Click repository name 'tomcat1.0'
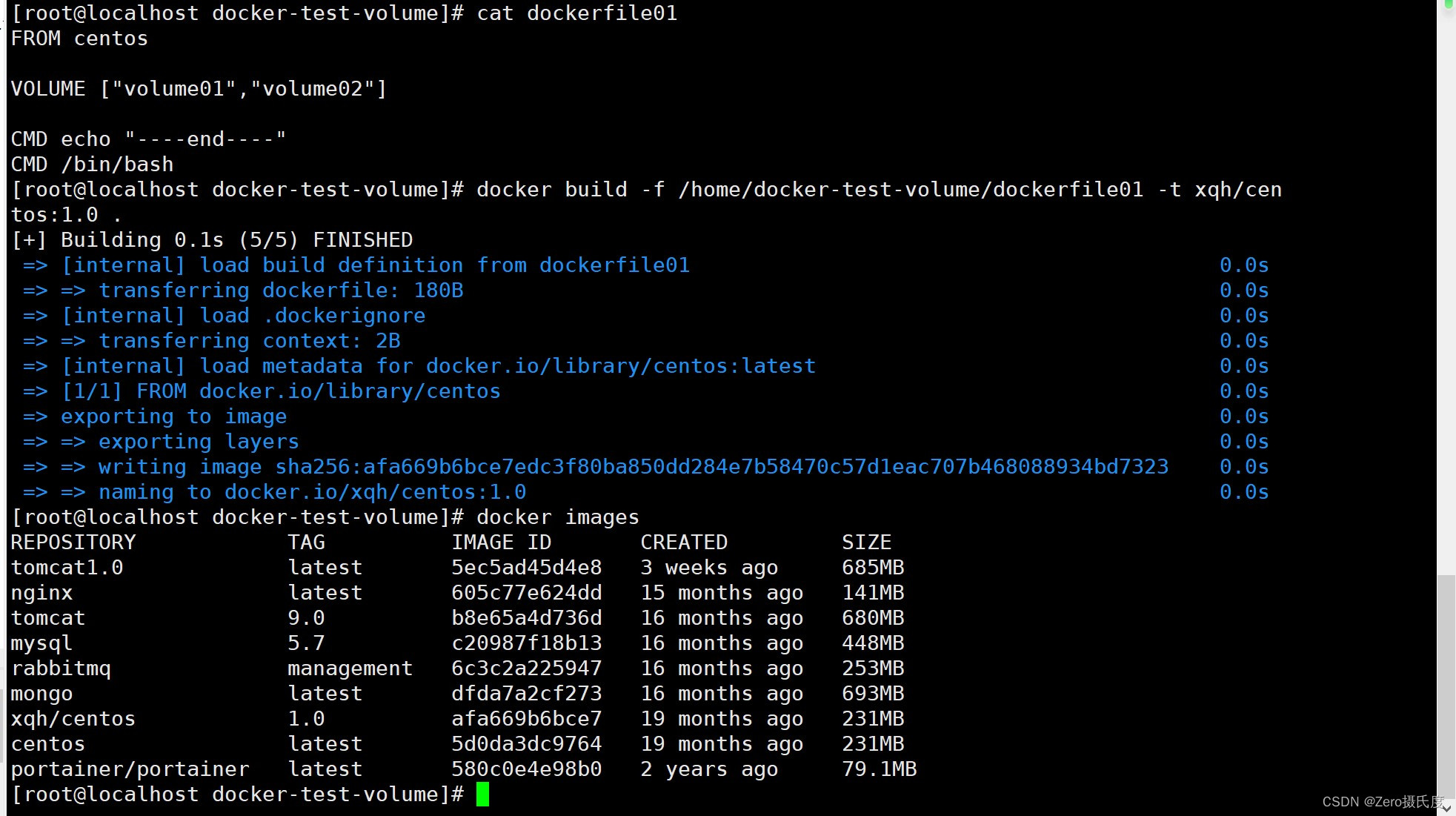The width and height of the screenshot is (1456, 816). (x=67, y=568)
